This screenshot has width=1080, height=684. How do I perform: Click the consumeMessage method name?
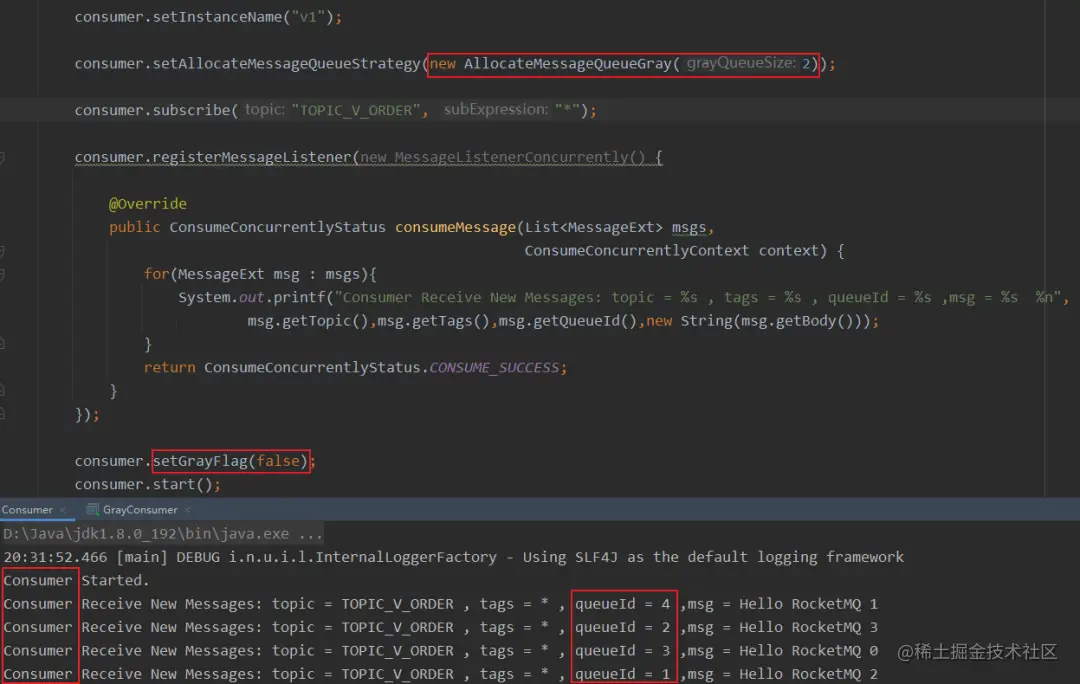(455, 227)
